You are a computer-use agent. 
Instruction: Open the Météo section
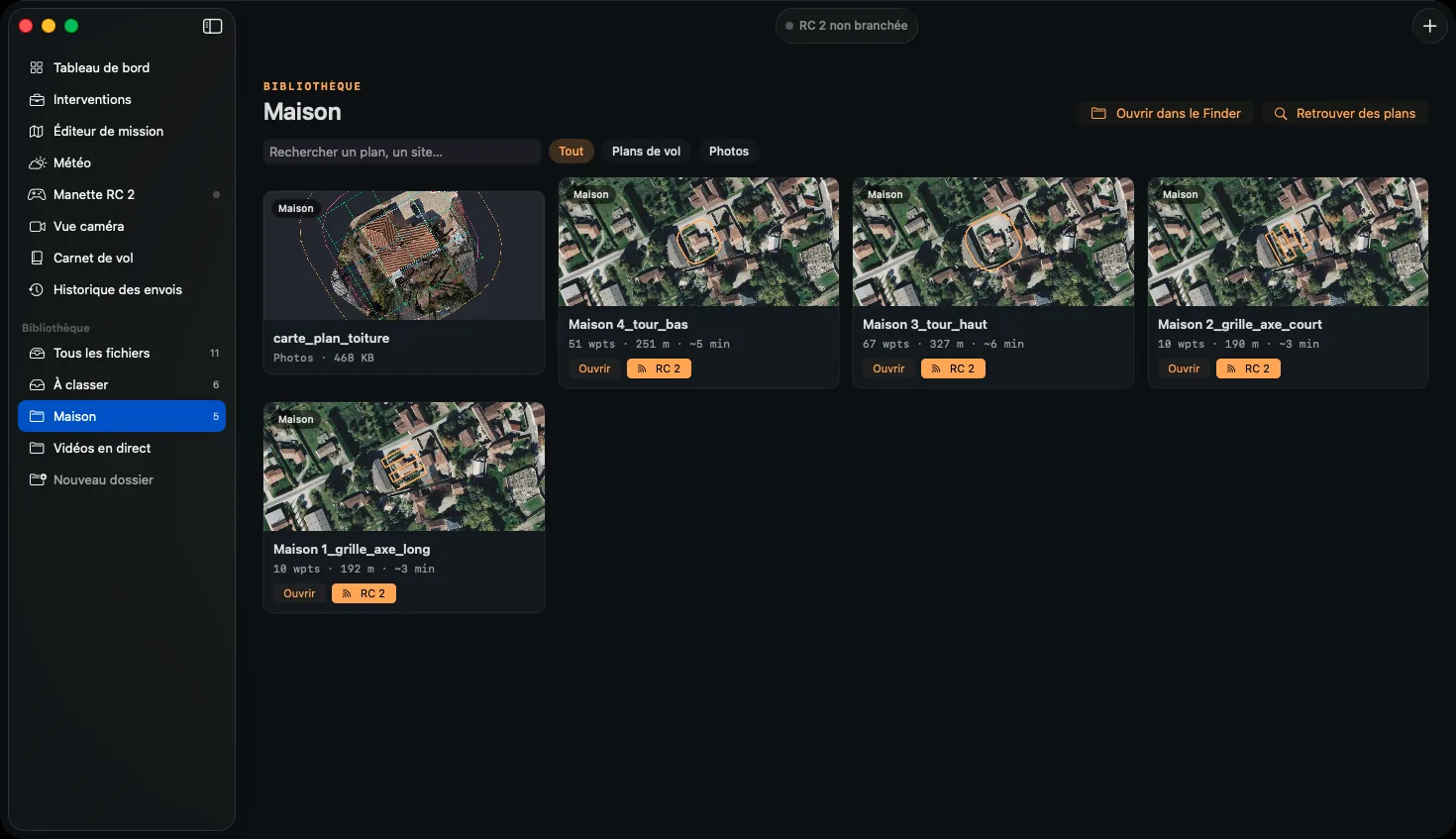122,162
